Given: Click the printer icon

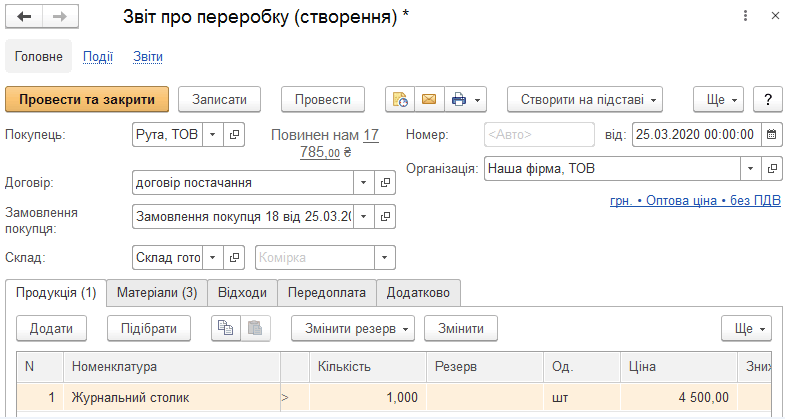Looking at the screenshot, I should 458,100.
